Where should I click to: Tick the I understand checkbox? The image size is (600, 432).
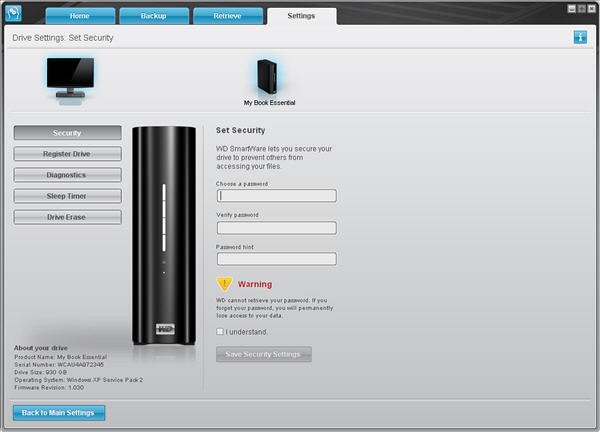(x=220, y=332)
